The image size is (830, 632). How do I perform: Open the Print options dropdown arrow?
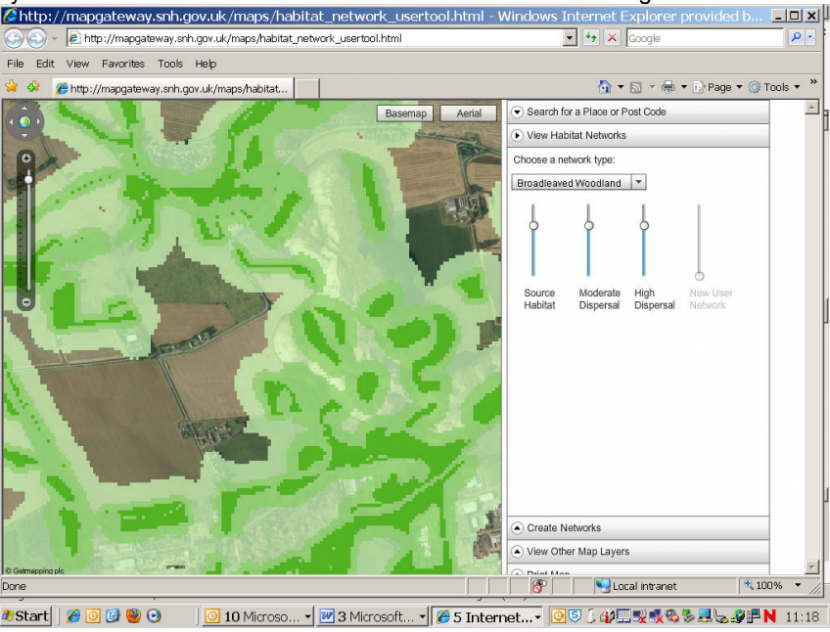coord(683,87)
